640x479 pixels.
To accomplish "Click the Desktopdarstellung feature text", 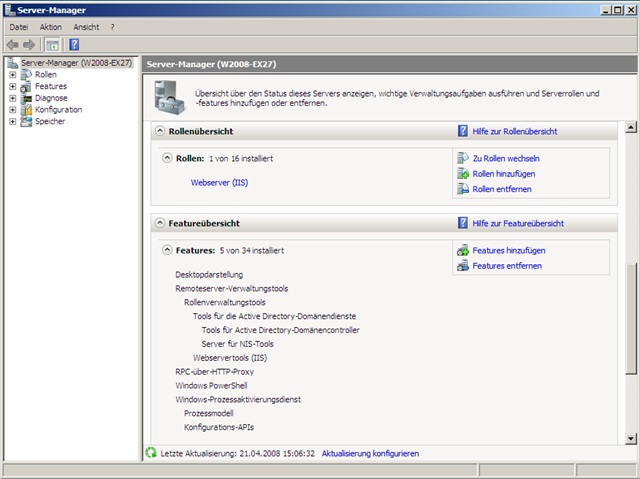I will point(209,275).
